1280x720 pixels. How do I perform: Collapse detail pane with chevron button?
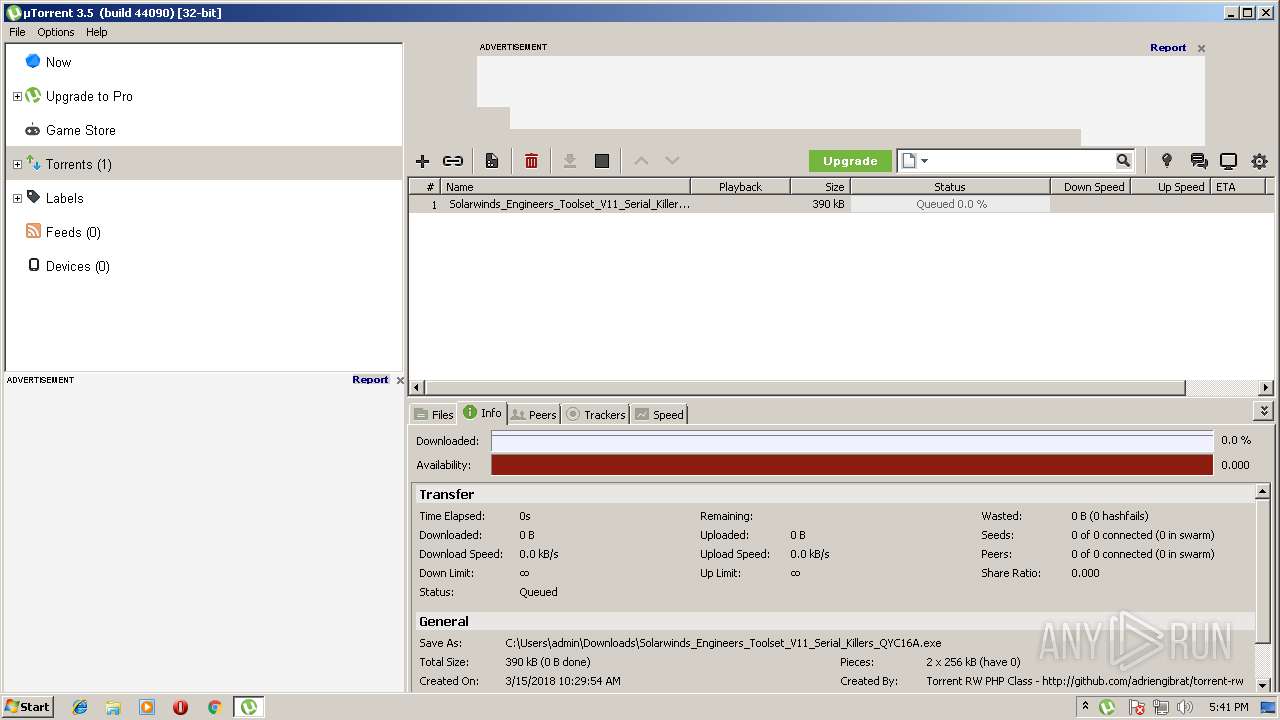[x=1264, y=411]
